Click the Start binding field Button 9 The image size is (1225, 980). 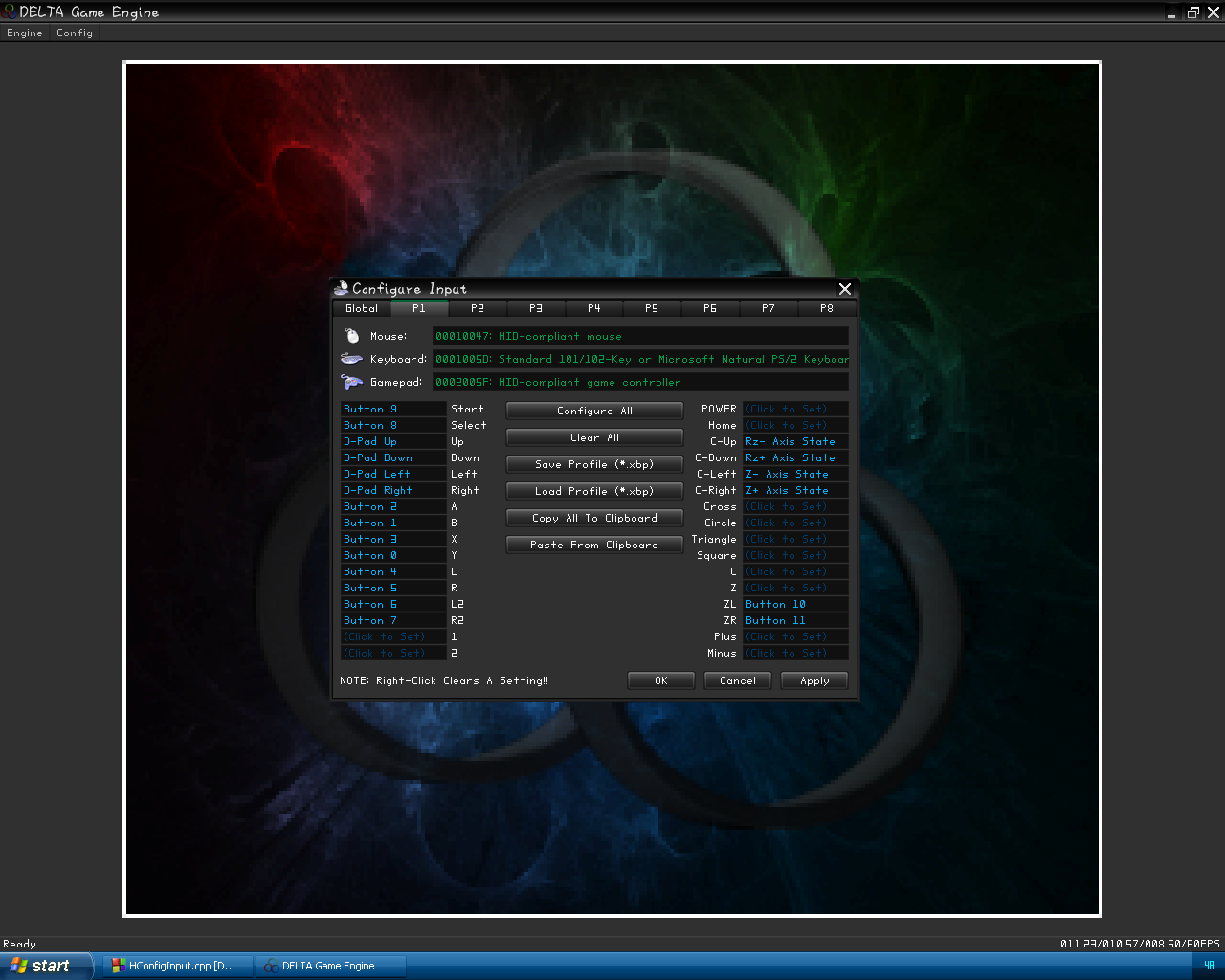pyautogui.click(x=392, y=409)
